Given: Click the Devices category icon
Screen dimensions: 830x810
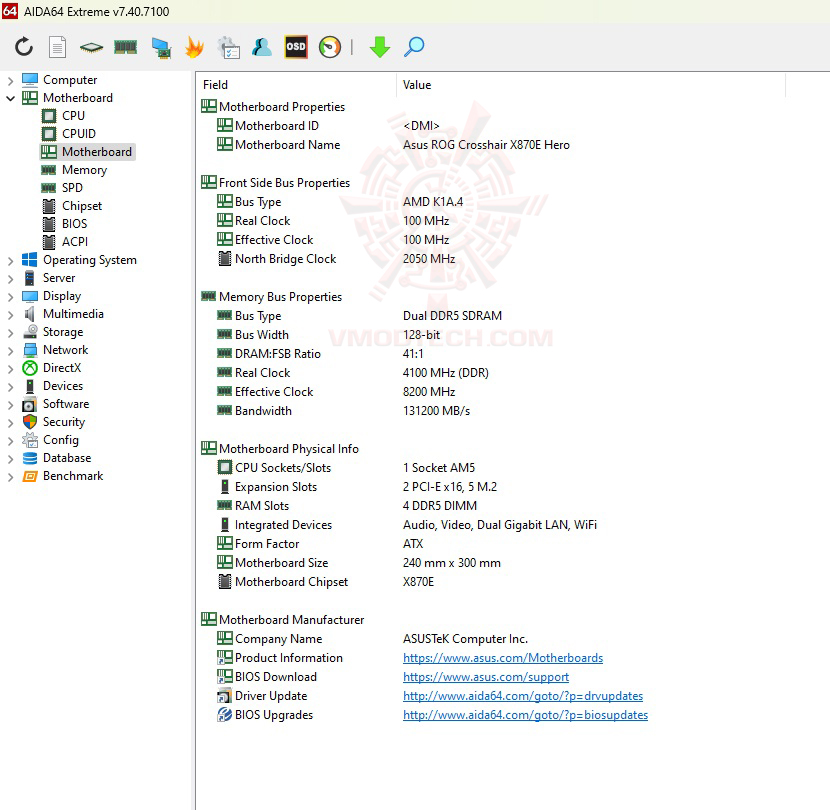Looking at the screenshot, I should (x=30, y=386).
